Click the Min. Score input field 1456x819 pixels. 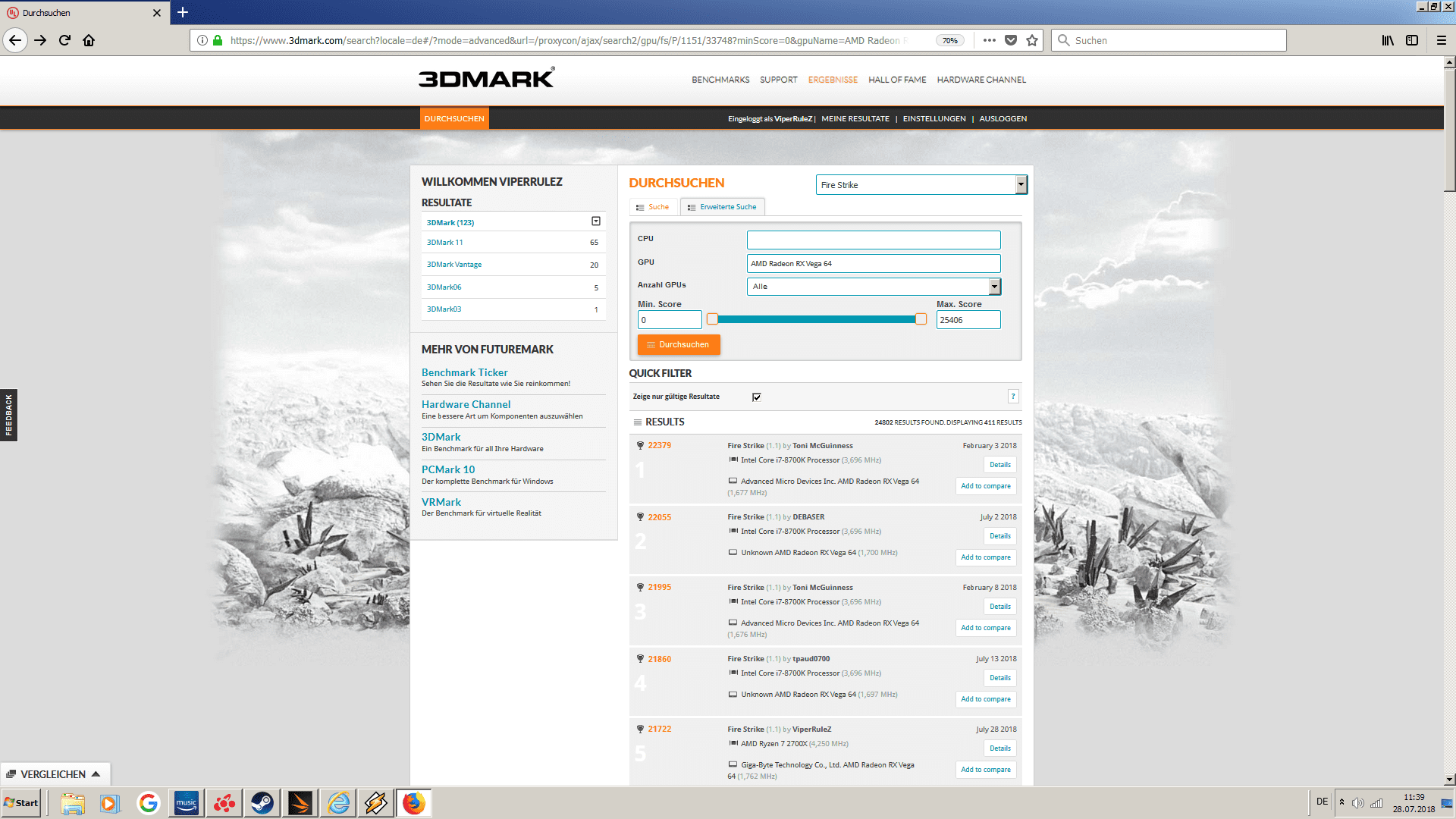(x=670, y=320)
